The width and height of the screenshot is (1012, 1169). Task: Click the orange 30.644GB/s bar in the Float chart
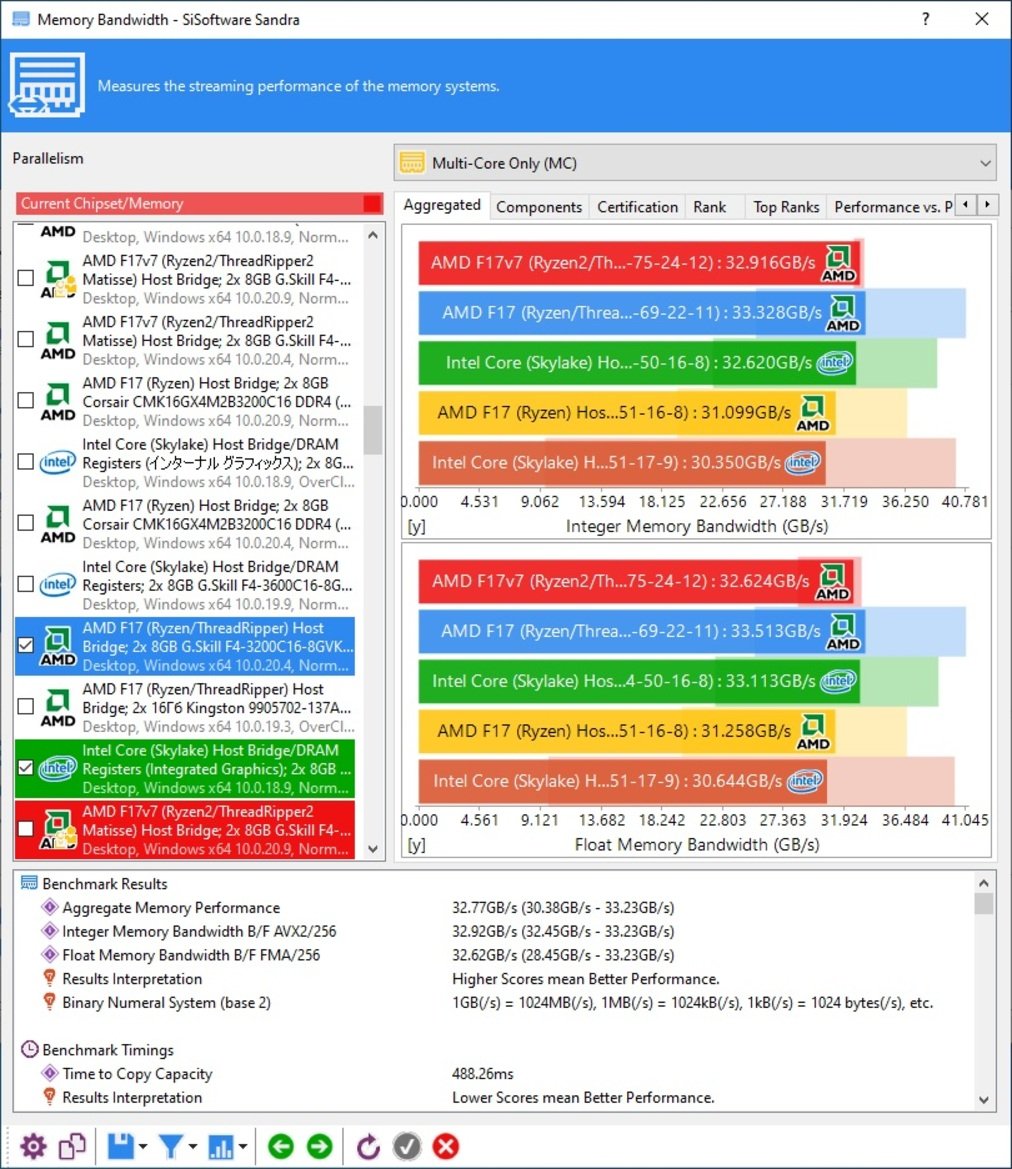[622, 781]
